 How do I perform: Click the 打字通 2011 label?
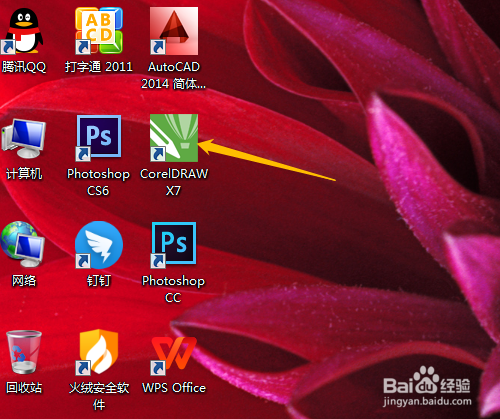point(99,67)
